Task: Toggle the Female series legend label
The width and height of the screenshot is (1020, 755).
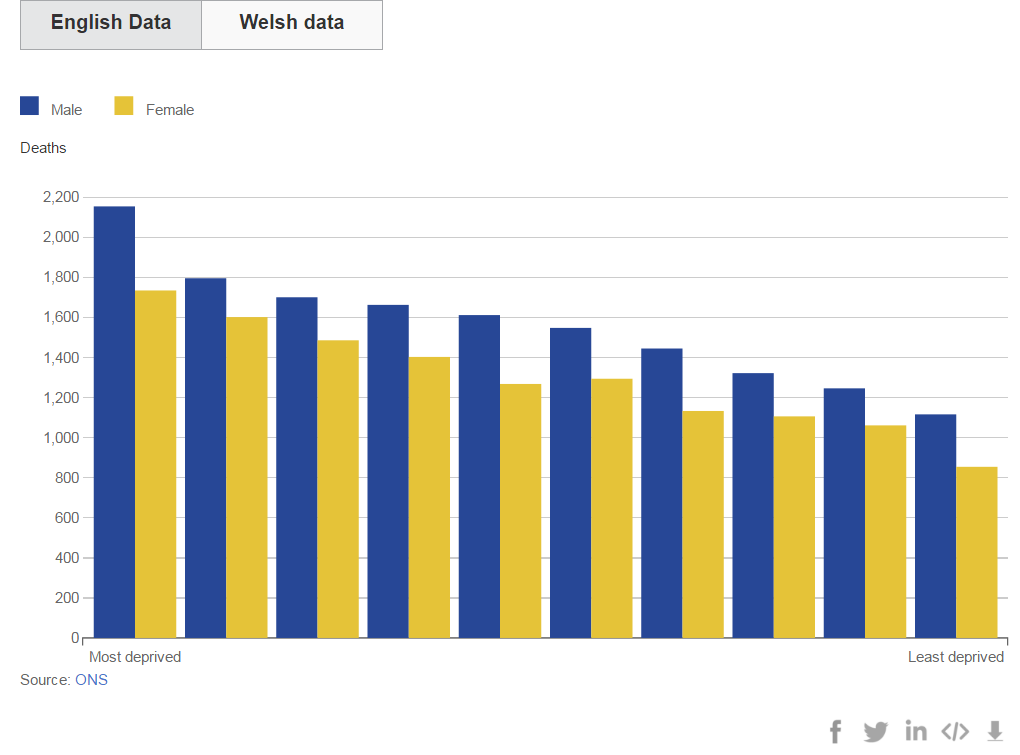Action: (x=170, y=110)
